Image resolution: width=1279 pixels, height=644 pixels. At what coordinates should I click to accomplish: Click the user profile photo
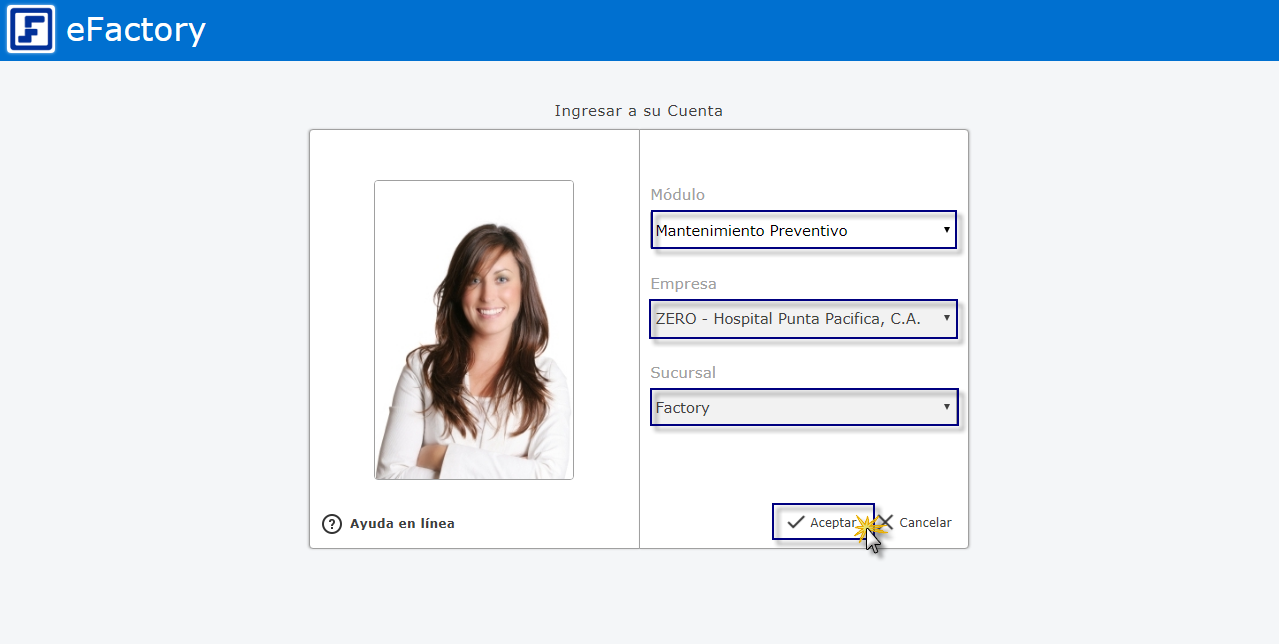pyautogui.click(x=474, y=330)
